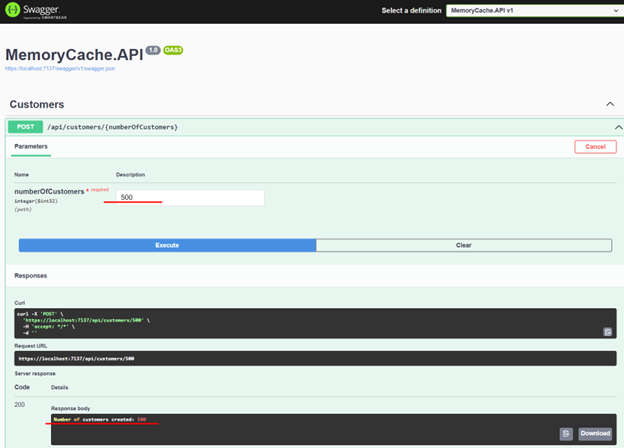Cancel the try-it-out mode

pyautogui.click(x=595, y=147)
